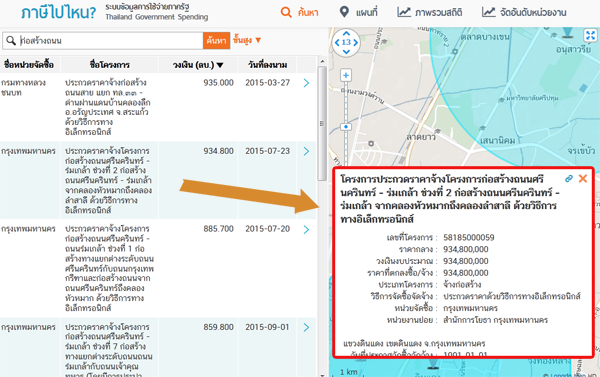This screenshot has width=600, height=377.
Task: Click the map zoom-in plus button
Action: click(x=346, y=75)
